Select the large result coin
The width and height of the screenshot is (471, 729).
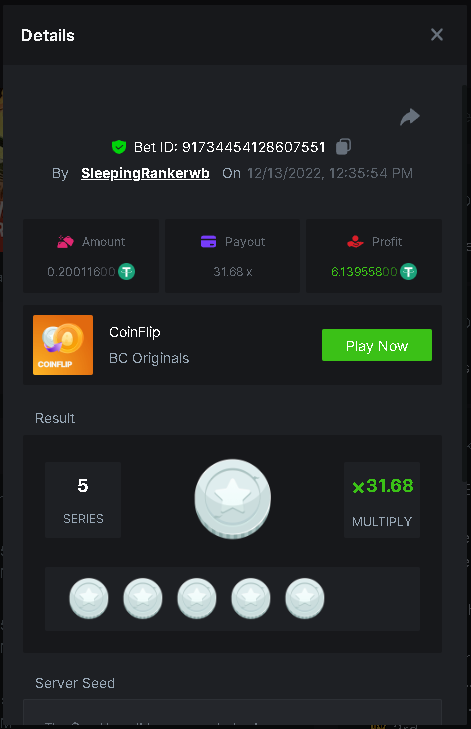click(x=232, y=499)
